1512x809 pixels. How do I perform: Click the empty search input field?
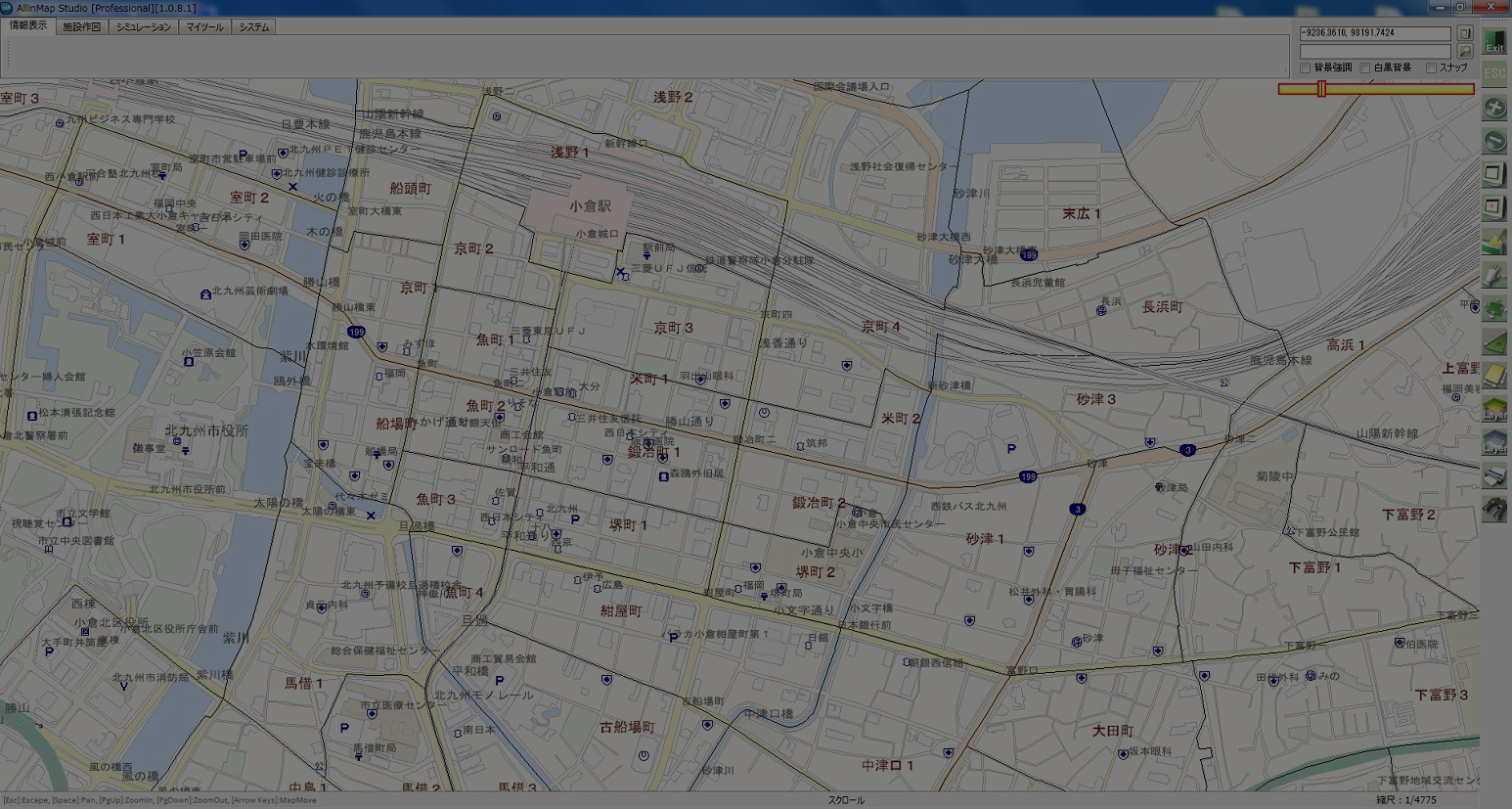[x=1374, y=51]
